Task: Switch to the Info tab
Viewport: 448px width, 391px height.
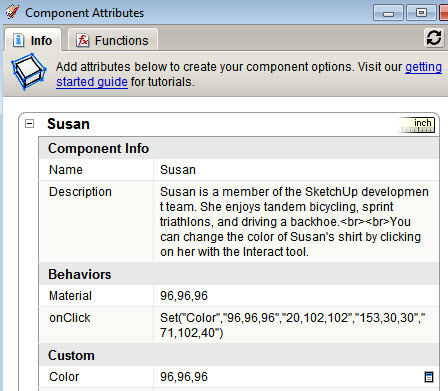Action: coord(33,40)
